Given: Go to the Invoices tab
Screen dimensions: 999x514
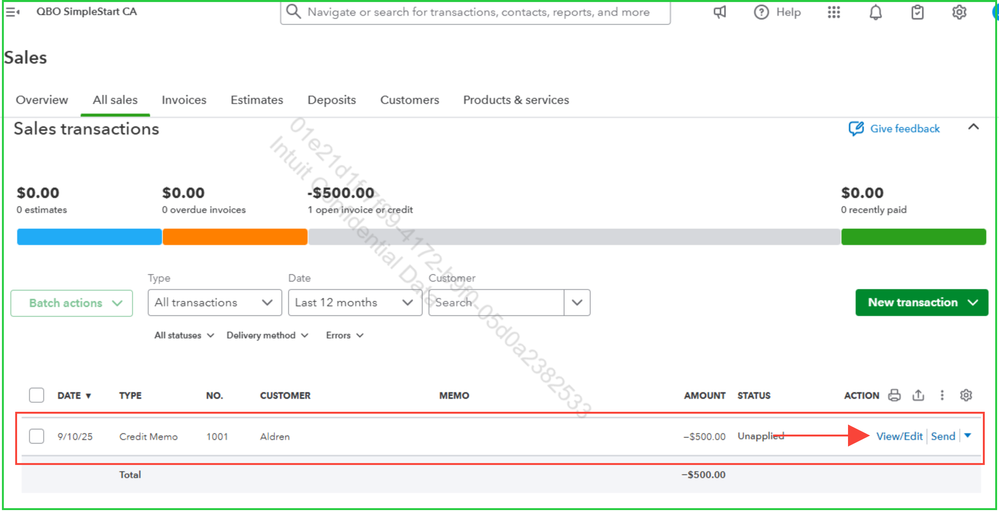Looking at the screenshot, I should (184, 100).
